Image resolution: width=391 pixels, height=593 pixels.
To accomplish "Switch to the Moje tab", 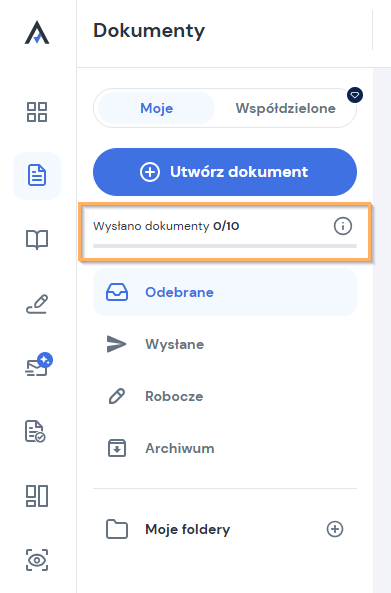I will (x=157, y=108).
